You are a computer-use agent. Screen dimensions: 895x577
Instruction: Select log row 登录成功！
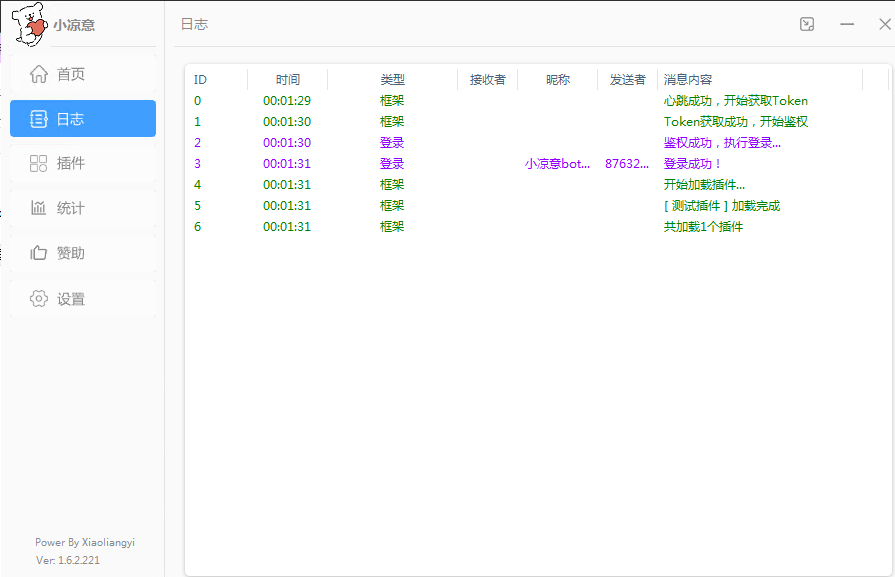pos(693,164)
